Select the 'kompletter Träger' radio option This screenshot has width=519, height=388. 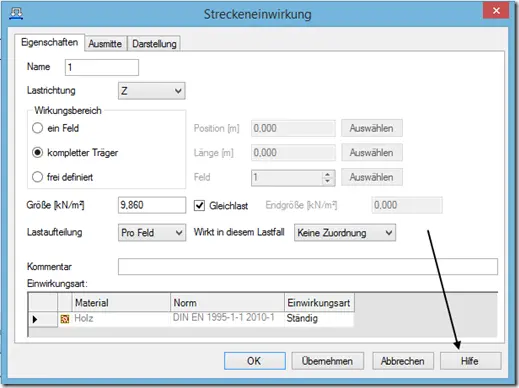pos(37,153)
